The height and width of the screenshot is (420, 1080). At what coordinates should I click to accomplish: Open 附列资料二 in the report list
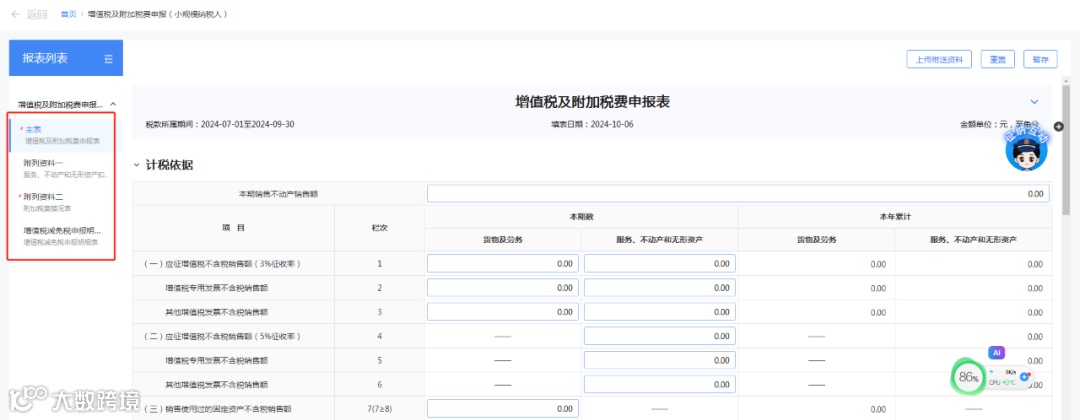point(66,202)
